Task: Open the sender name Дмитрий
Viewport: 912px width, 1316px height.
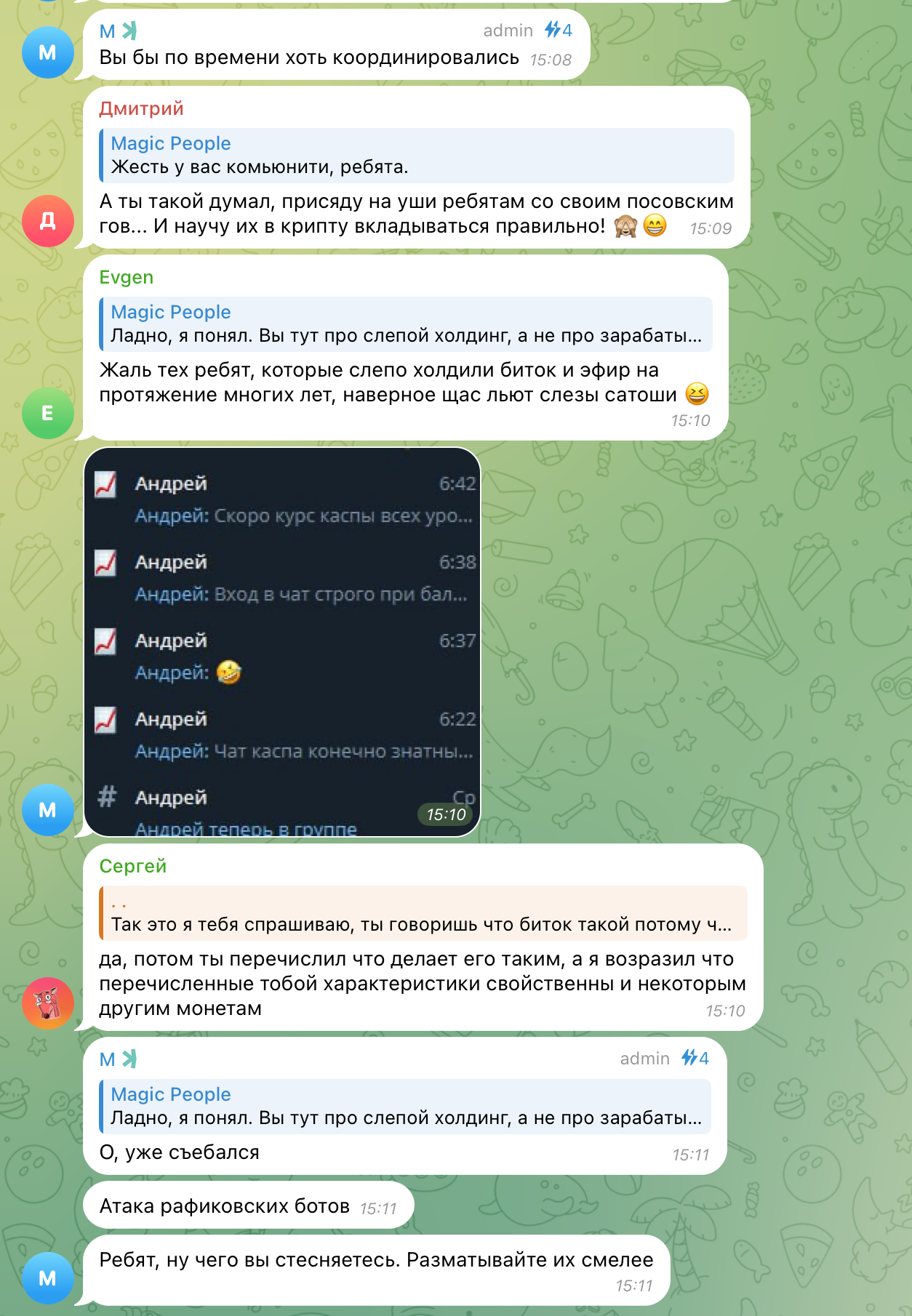Action: (x=142, y=109)
